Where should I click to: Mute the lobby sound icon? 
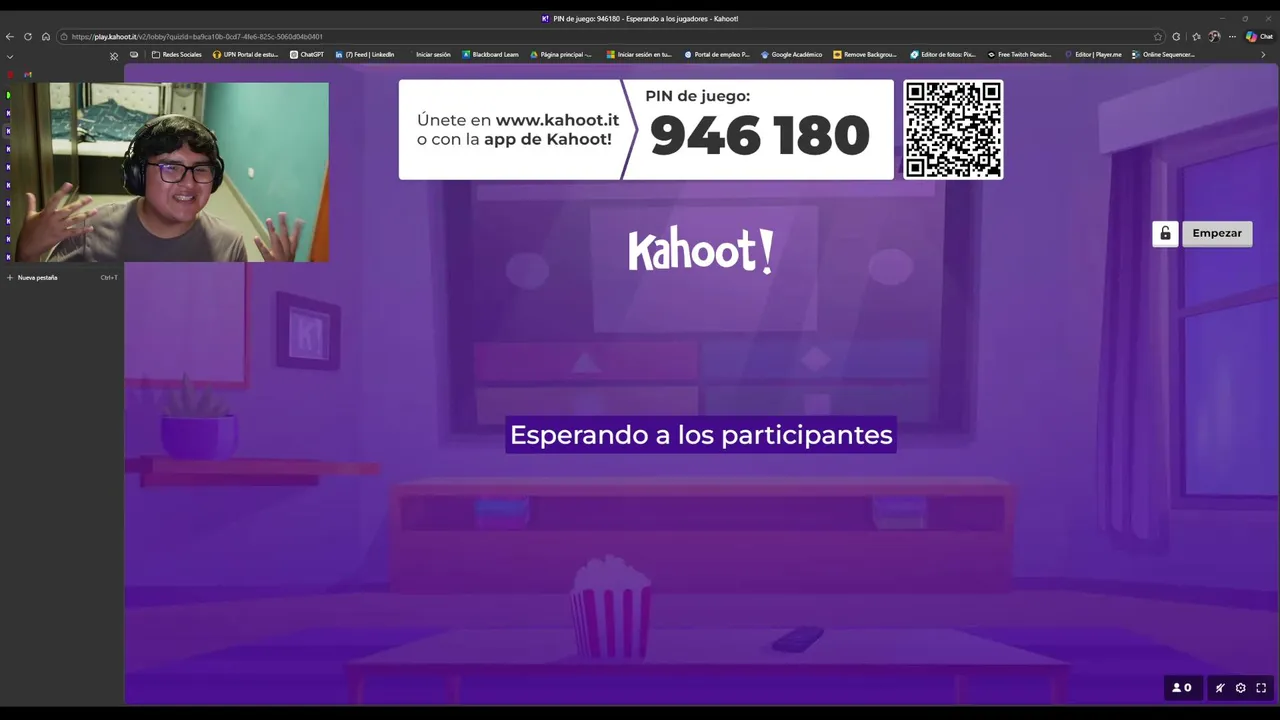coord(1220,688)
